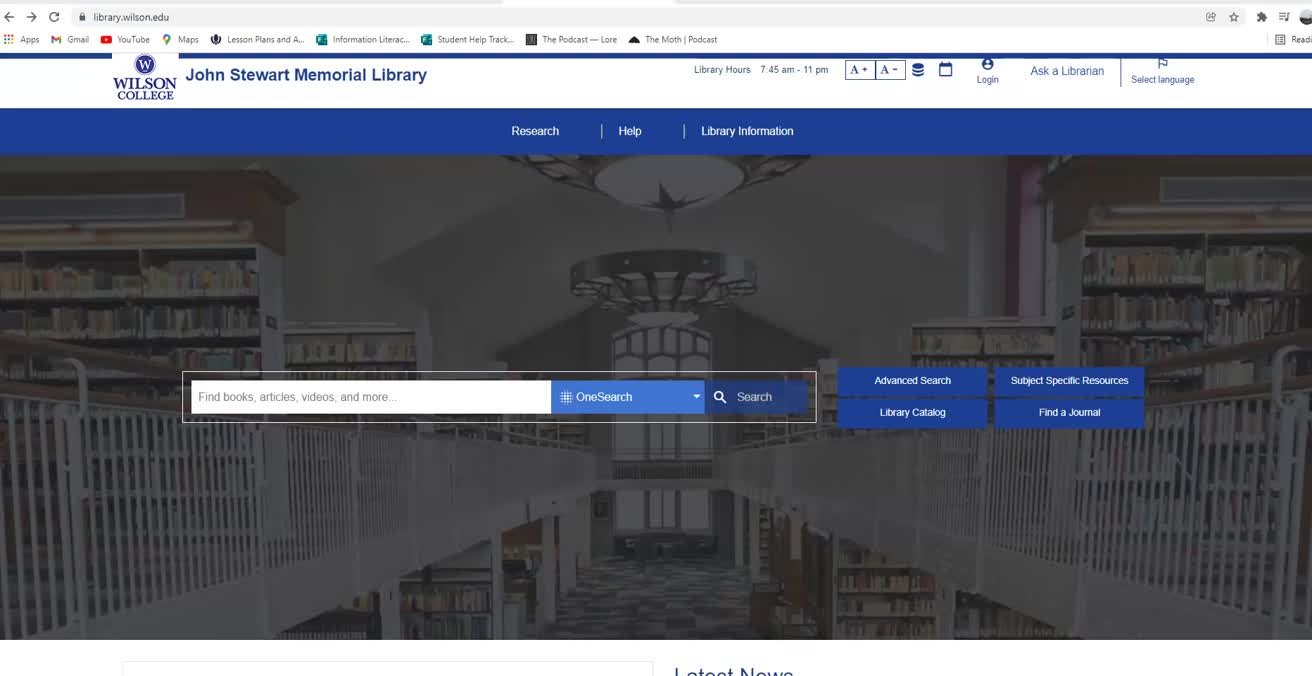Click the Login person icon
Image resolution: width=1312 pixels, height=676 pixels.
pyautogui.click(x=987, y=64)
